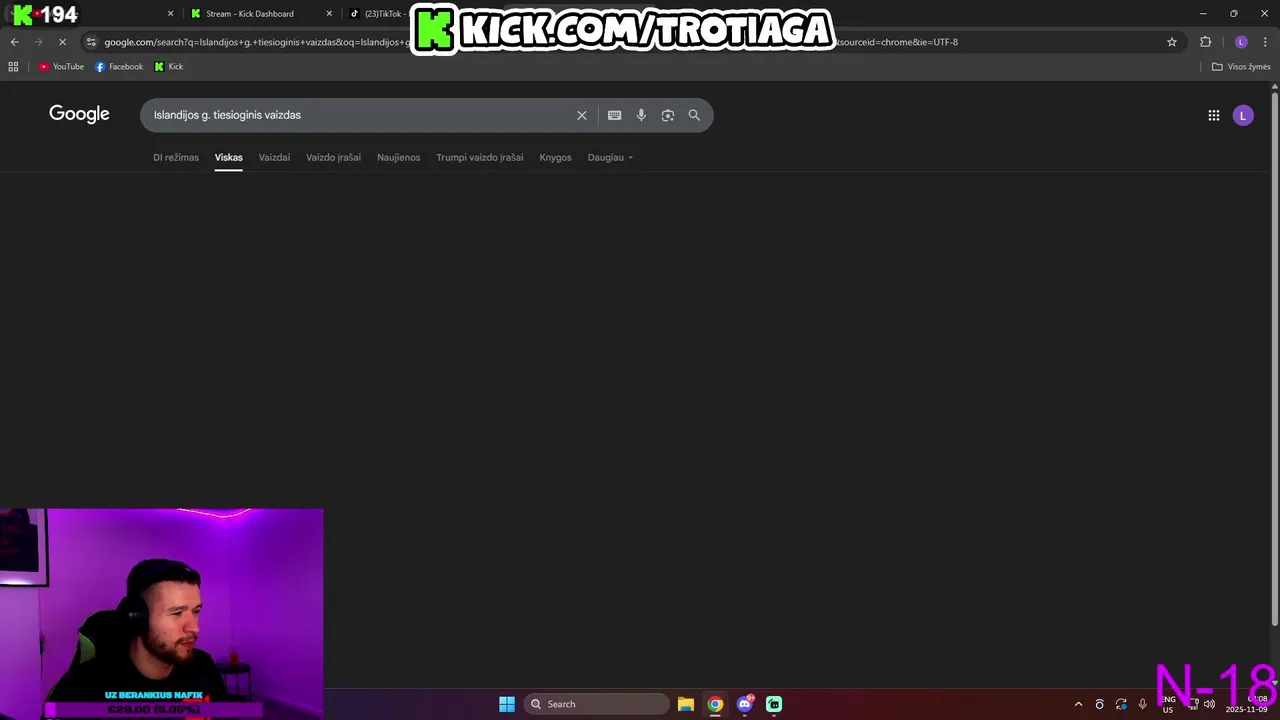Open the teal app icon beside Discord
The height and width of the screenshot is (720, 1280).
(773, 704)
